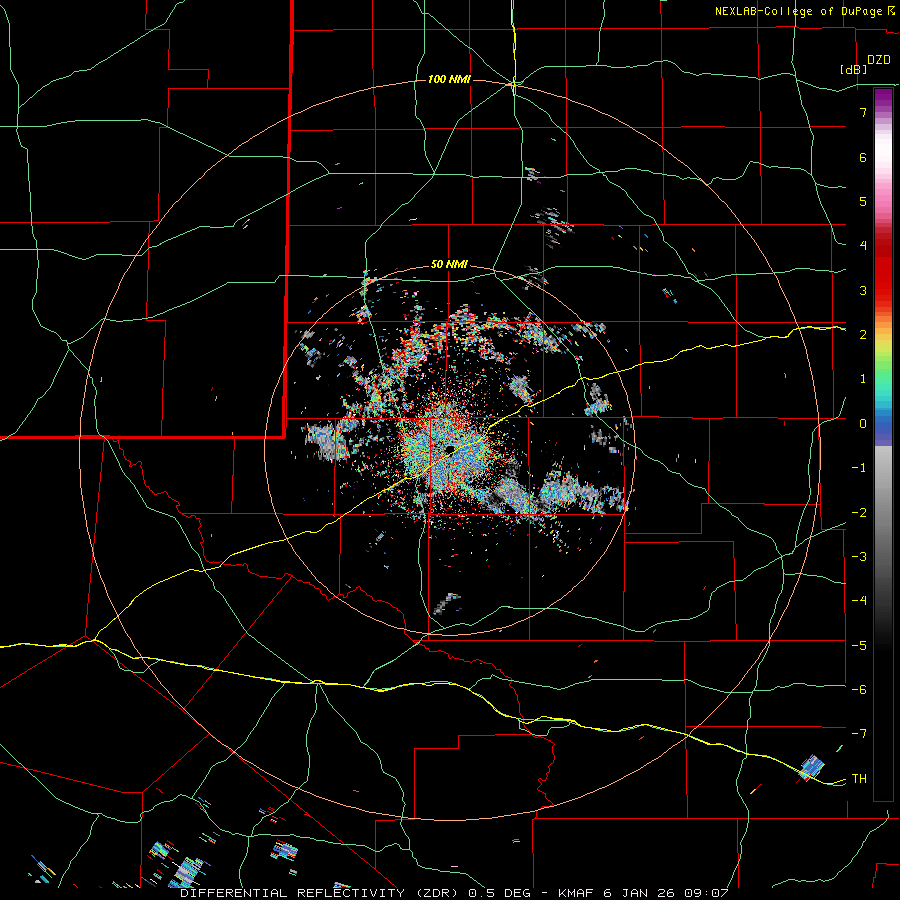This screenshot has height=900, width=900.
Task: Click the 50 NMI range ring label
Action: [x=449, y=265]
